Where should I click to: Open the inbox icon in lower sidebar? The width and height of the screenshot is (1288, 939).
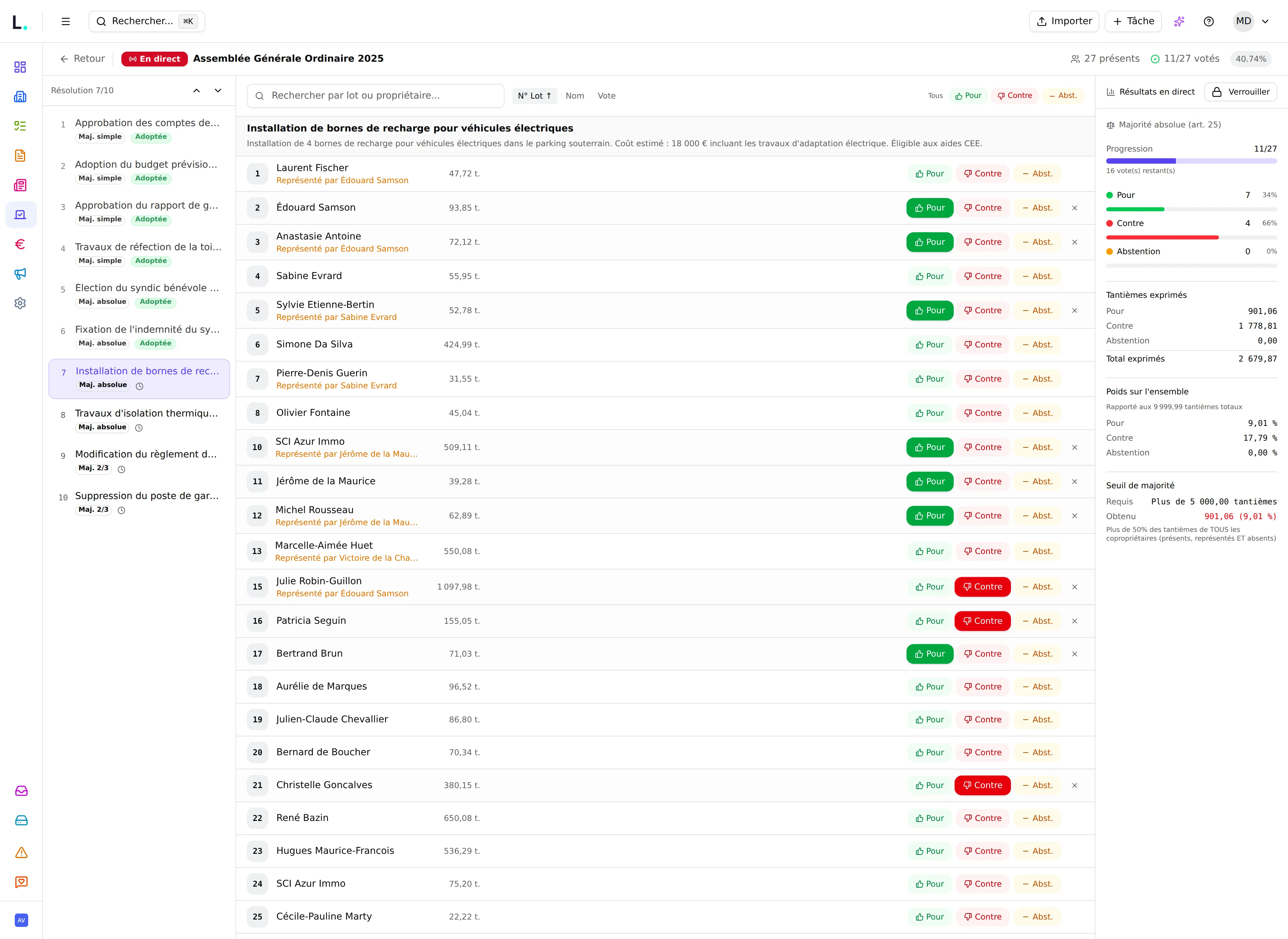(x=21, y=791)
